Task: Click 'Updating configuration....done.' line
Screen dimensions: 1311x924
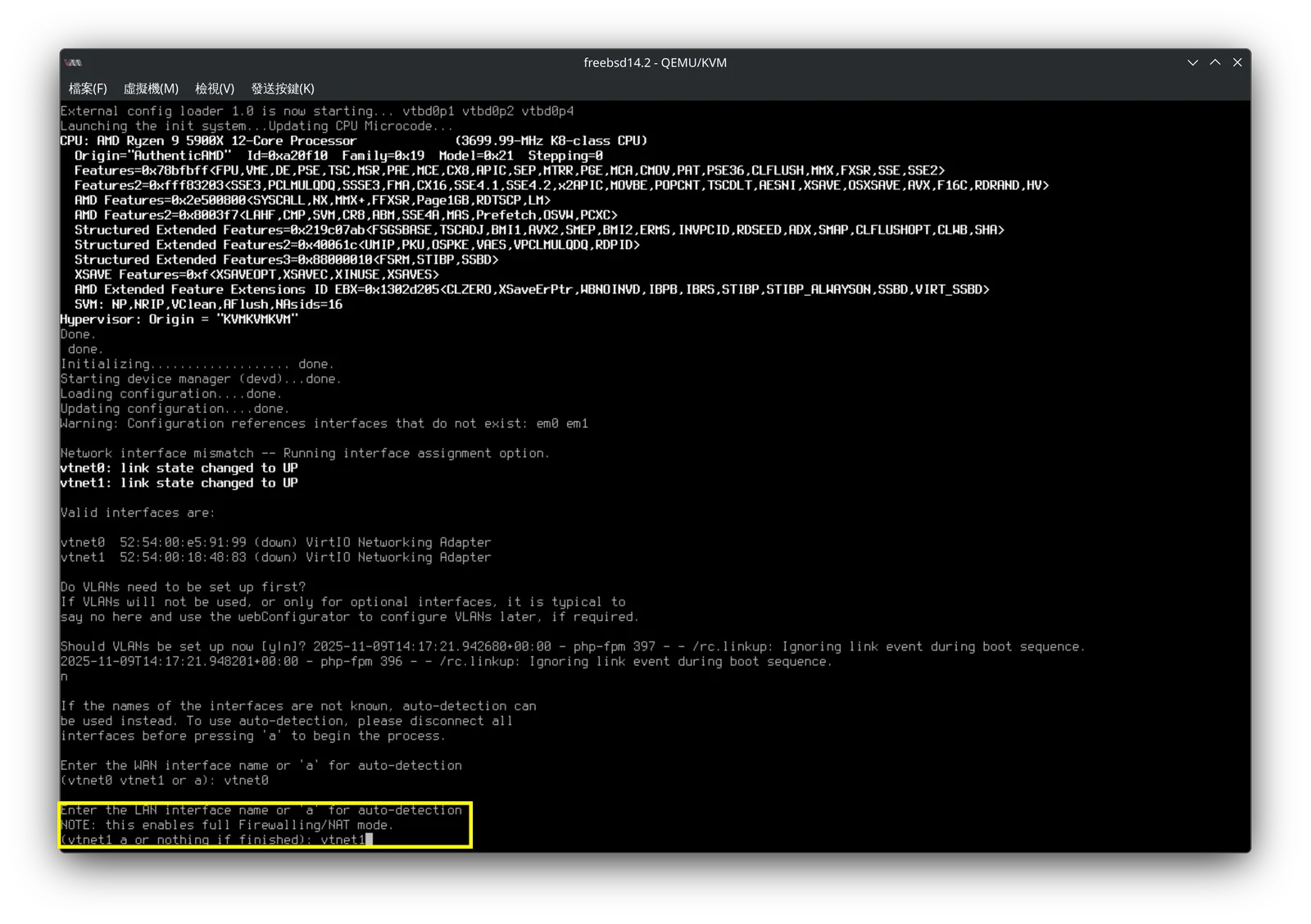Action: pos(175,409)
